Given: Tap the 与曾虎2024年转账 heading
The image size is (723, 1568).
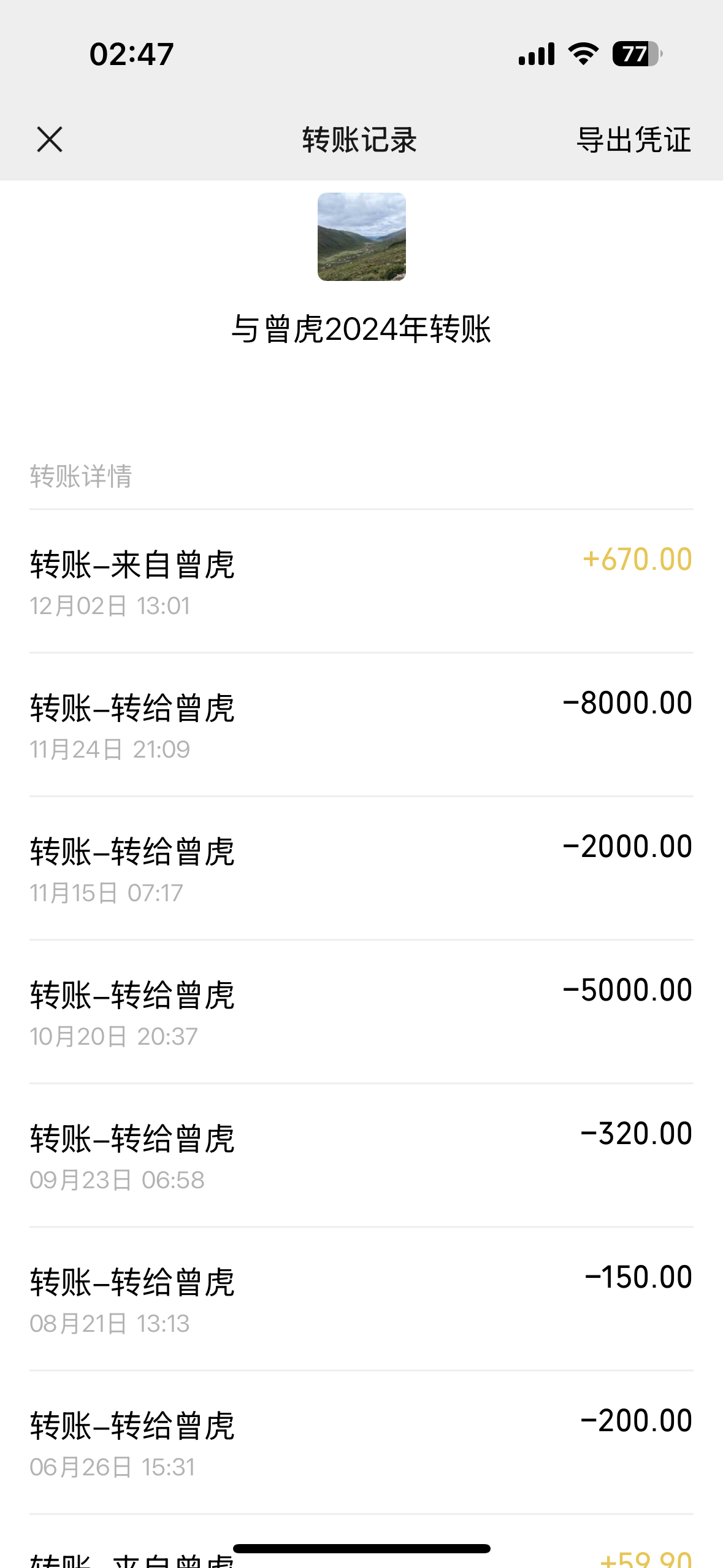Looking at the screenshot, I should pos(361,329).
